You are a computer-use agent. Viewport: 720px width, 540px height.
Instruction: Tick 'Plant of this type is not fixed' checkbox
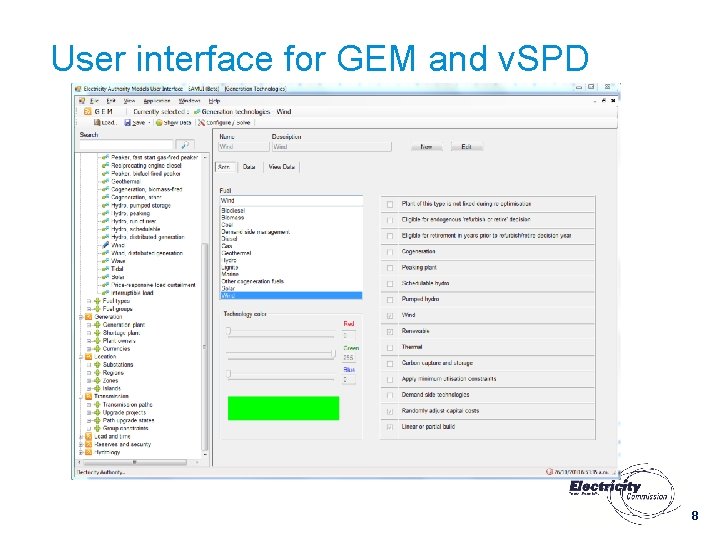[390, 204]
